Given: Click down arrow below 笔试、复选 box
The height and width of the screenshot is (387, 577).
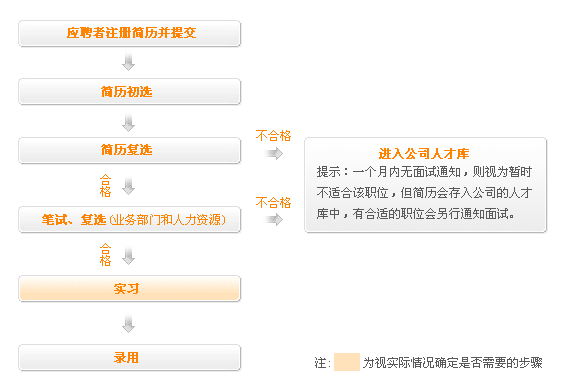Looking at the screenshot, I should coord(128,256).
